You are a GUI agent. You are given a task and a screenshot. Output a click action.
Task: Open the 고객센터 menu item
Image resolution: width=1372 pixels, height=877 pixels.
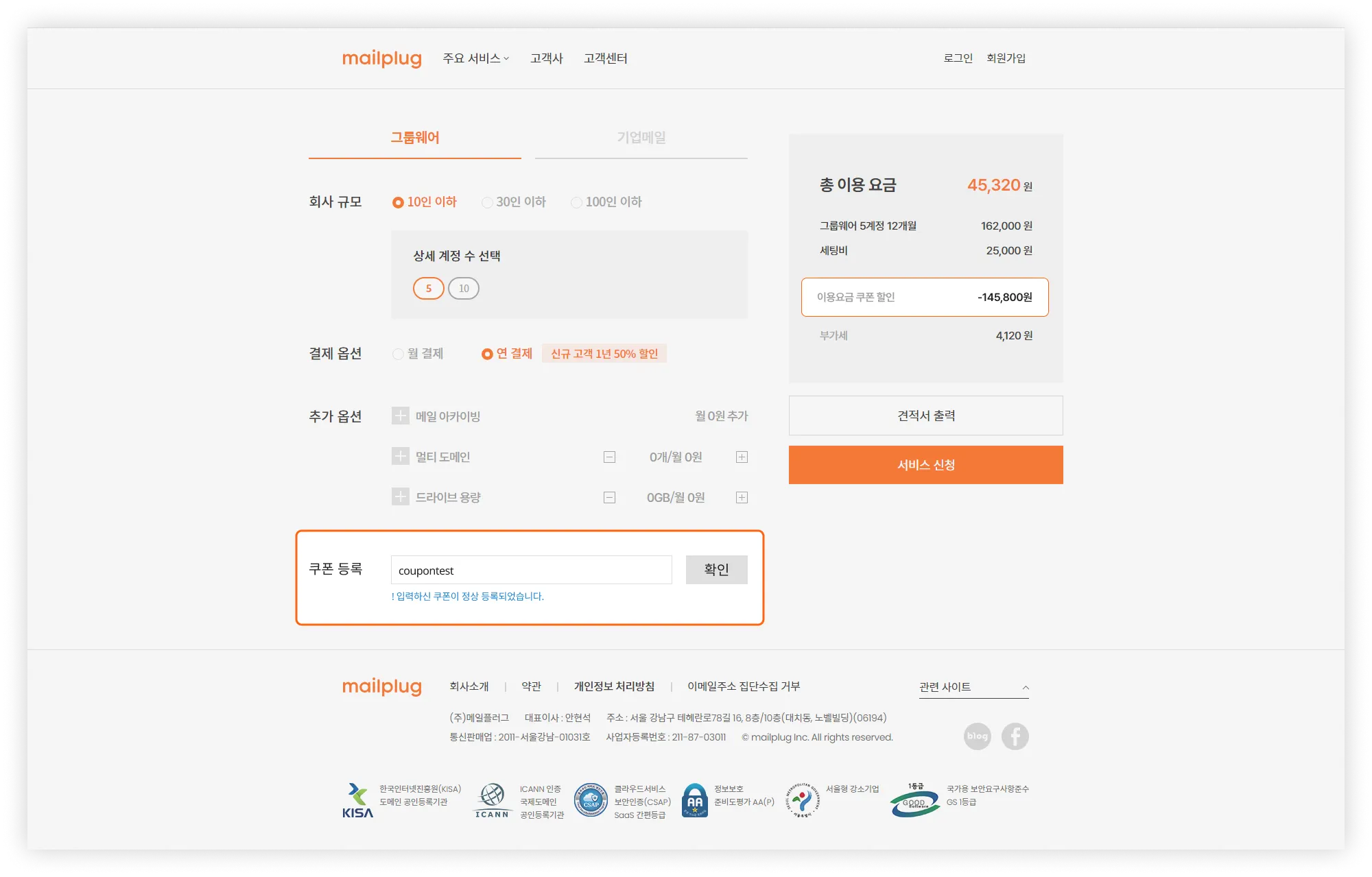coord(605,58)
